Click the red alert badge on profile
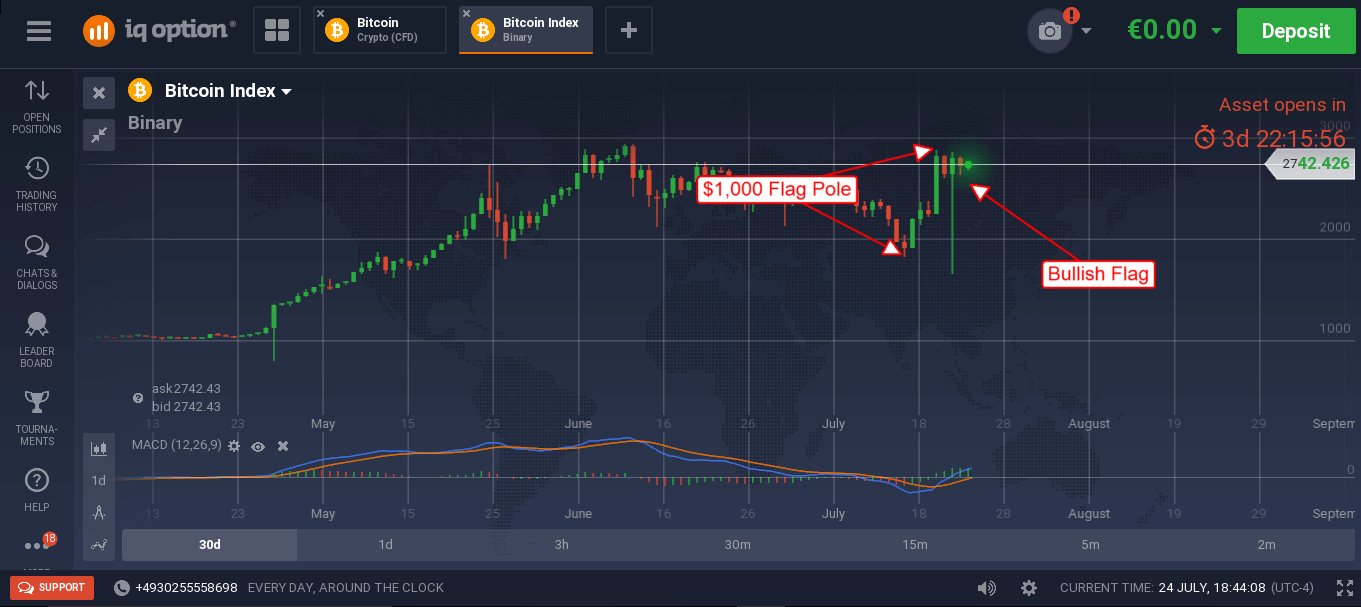The image size is (1361, 607). [x=1071, y=15]
